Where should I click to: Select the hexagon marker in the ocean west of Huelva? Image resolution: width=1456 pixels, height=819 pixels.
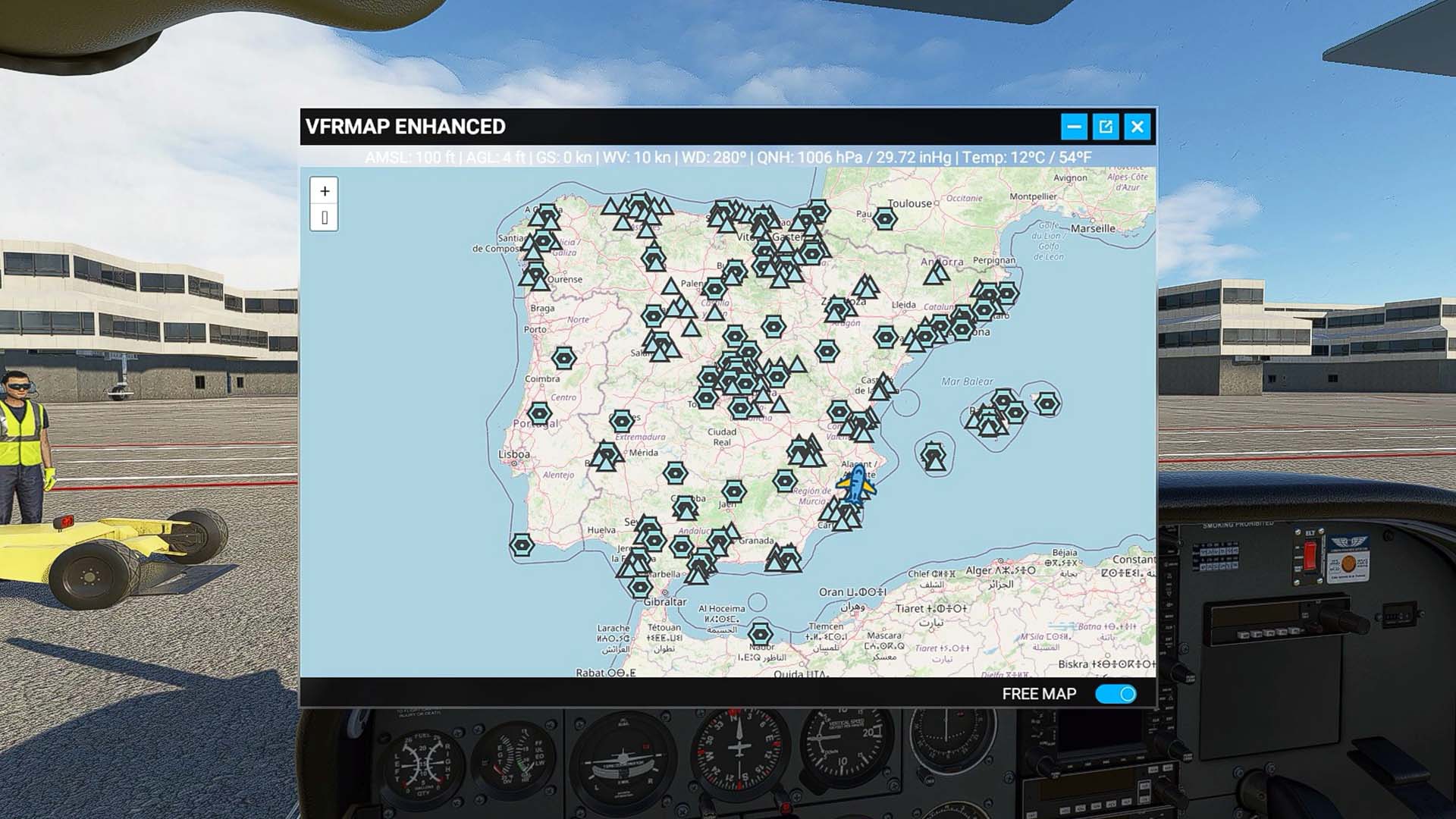(522, 544)
